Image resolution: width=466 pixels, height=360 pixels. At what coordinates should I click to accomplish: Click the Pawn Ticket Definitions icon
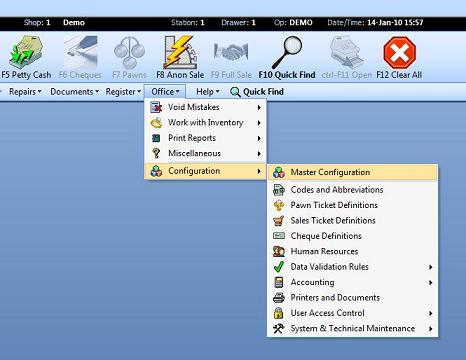279,205
